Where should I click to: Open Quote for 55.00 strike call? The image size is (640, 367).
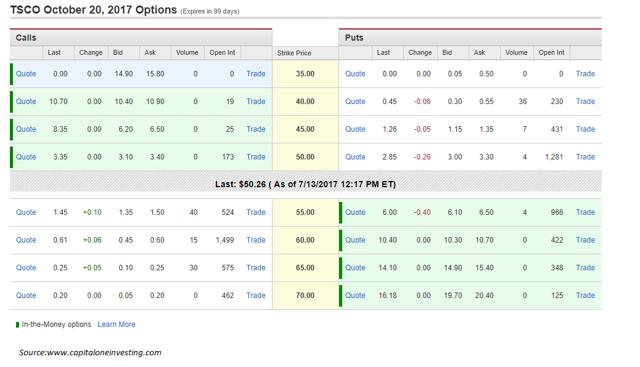point(26,212)
